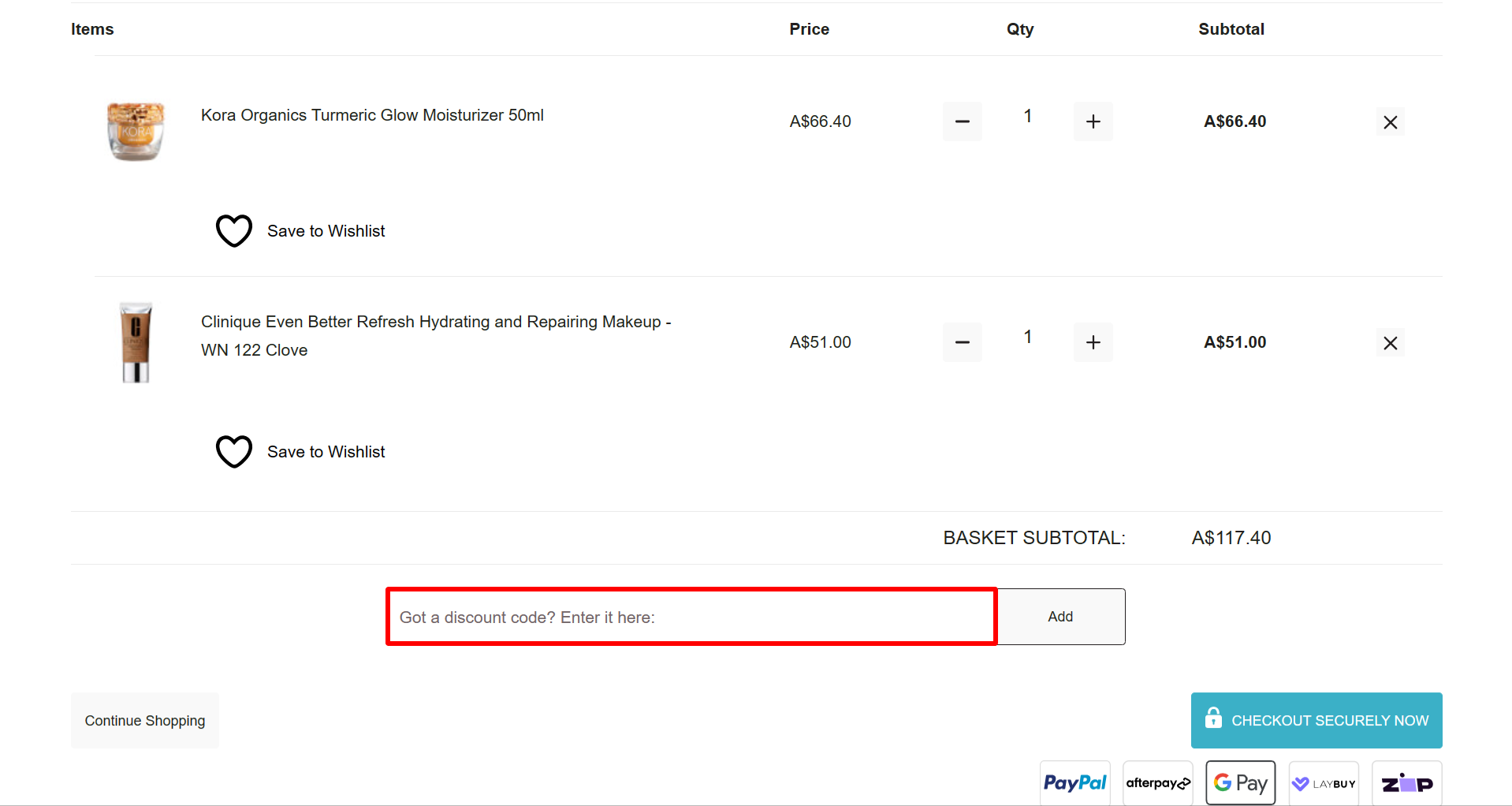Viewport: 1512px width, 806px height.
Task: Increase quantity of Kora Organics moisturizer
Action: [x=1093, y=121]
